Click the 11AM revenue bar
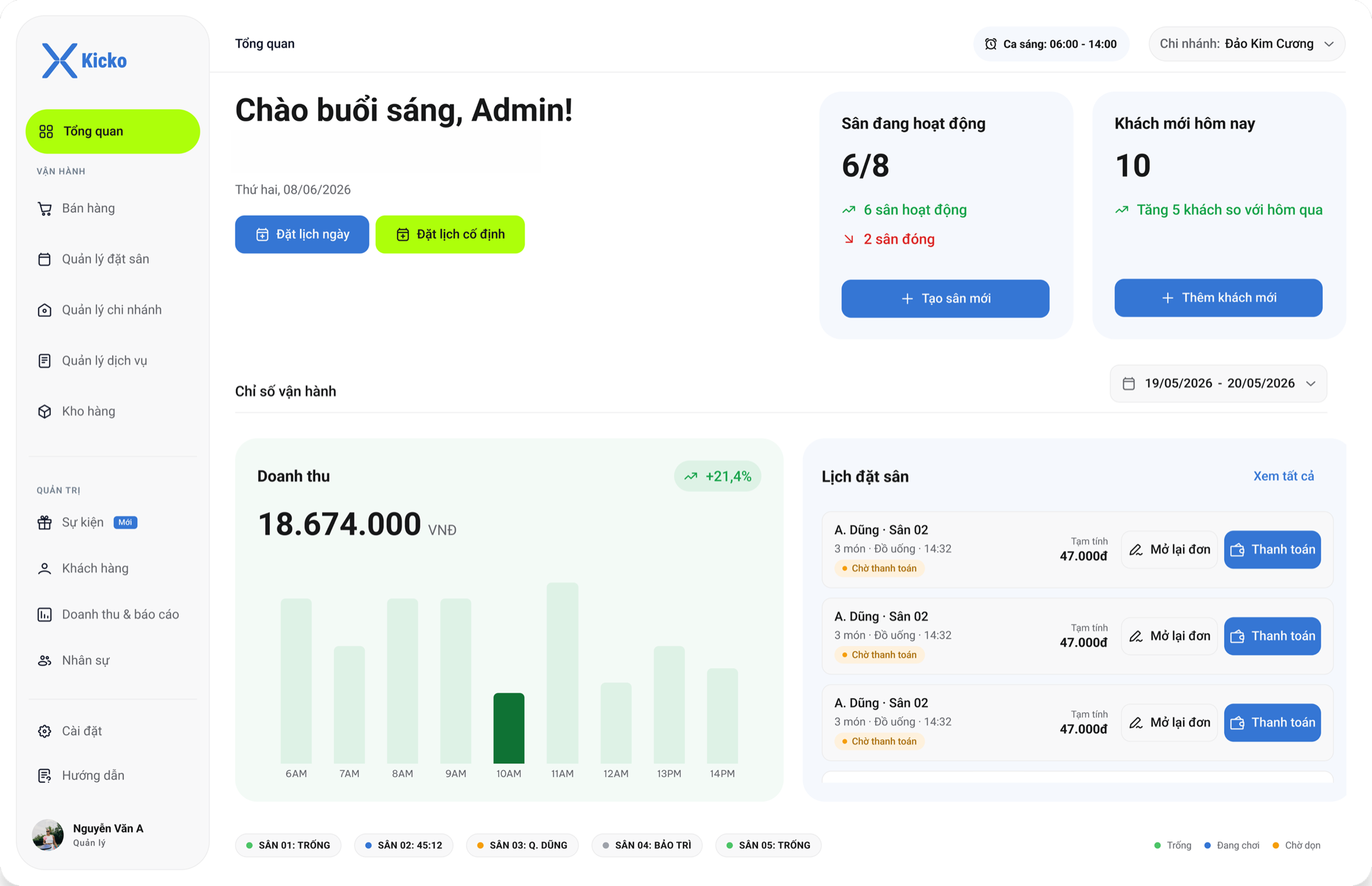The width and height of the screenshot is (1372, 886). [x=562, y=673]
